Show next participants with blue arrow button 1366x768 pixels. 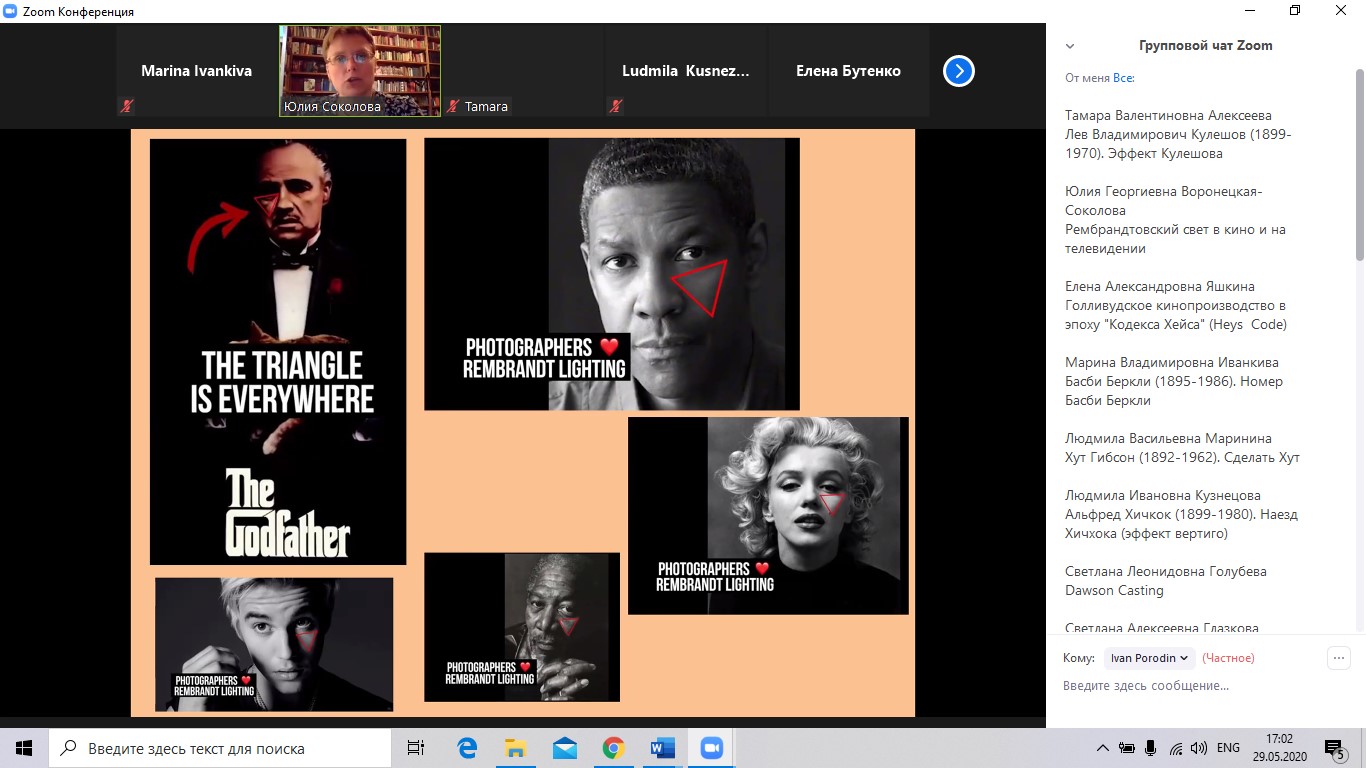pyautogui.click(x=958, y=71)
